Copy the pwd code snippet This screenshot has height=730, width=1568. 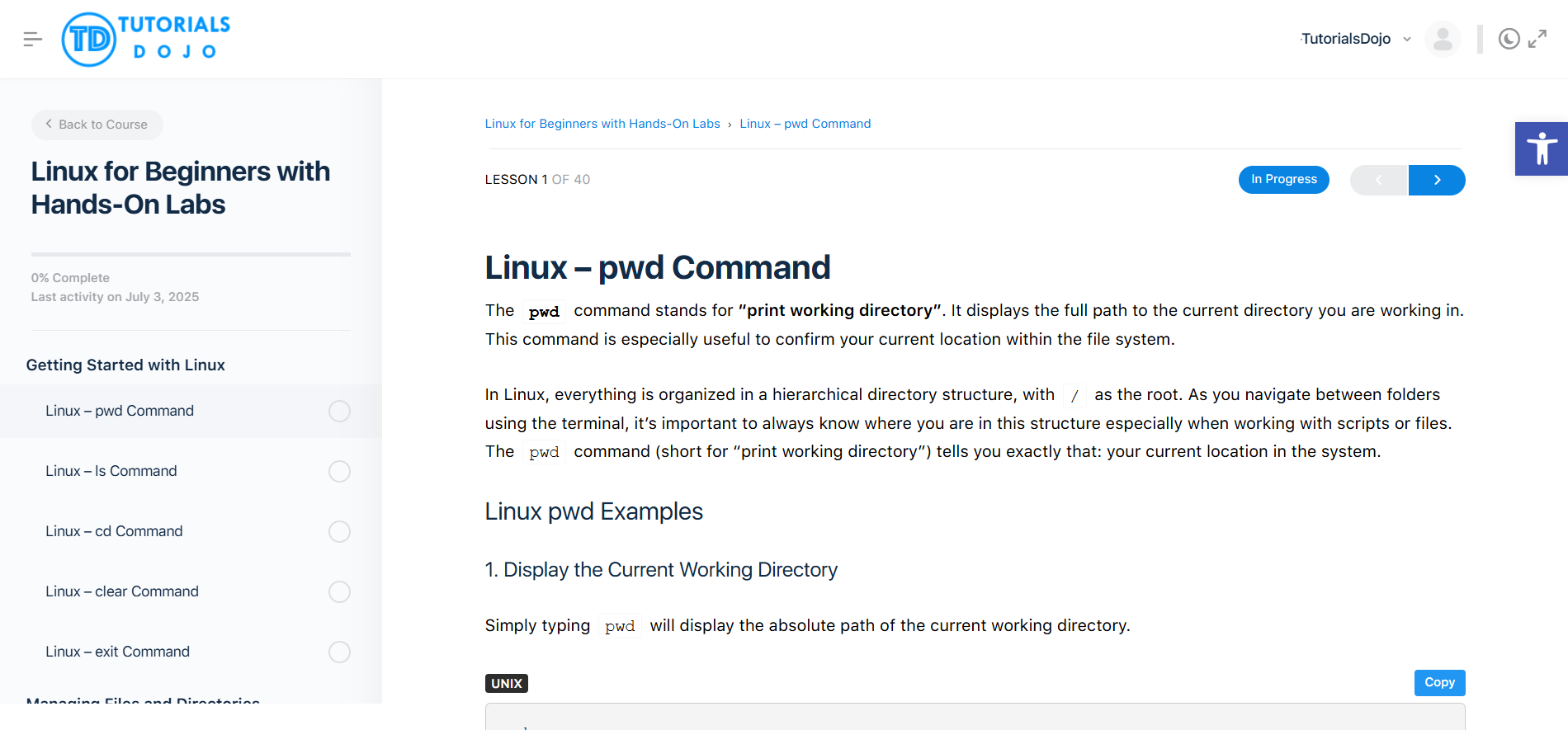point(1438,682)
